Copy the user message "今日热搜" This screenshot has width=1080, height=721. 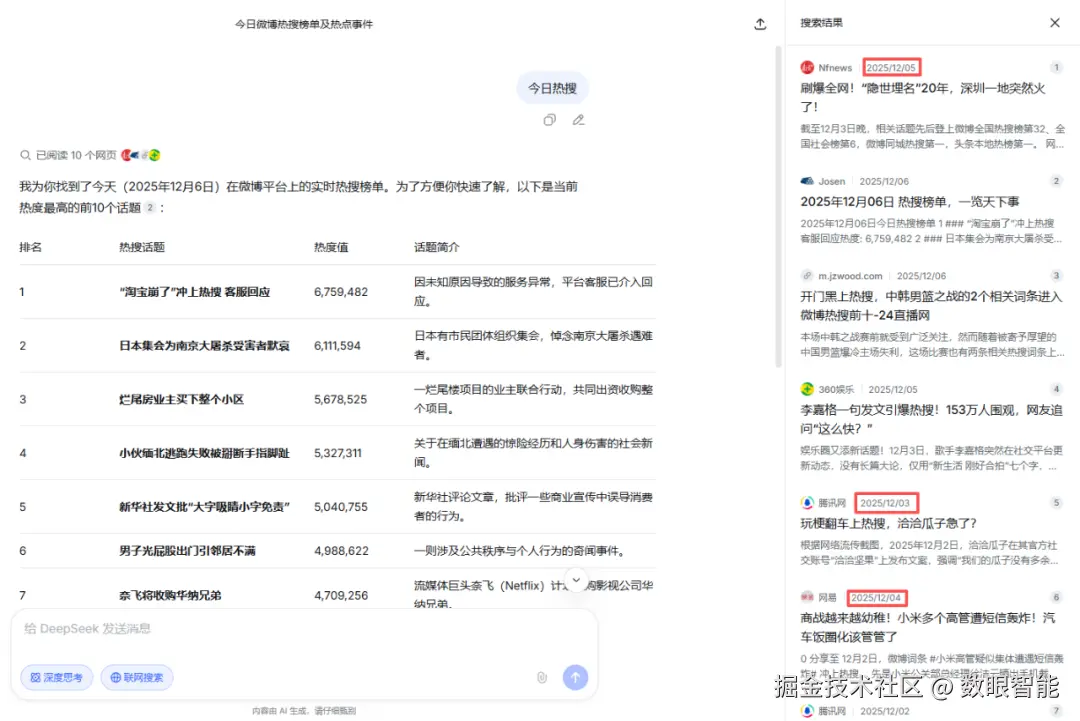(x=549, y=120)
